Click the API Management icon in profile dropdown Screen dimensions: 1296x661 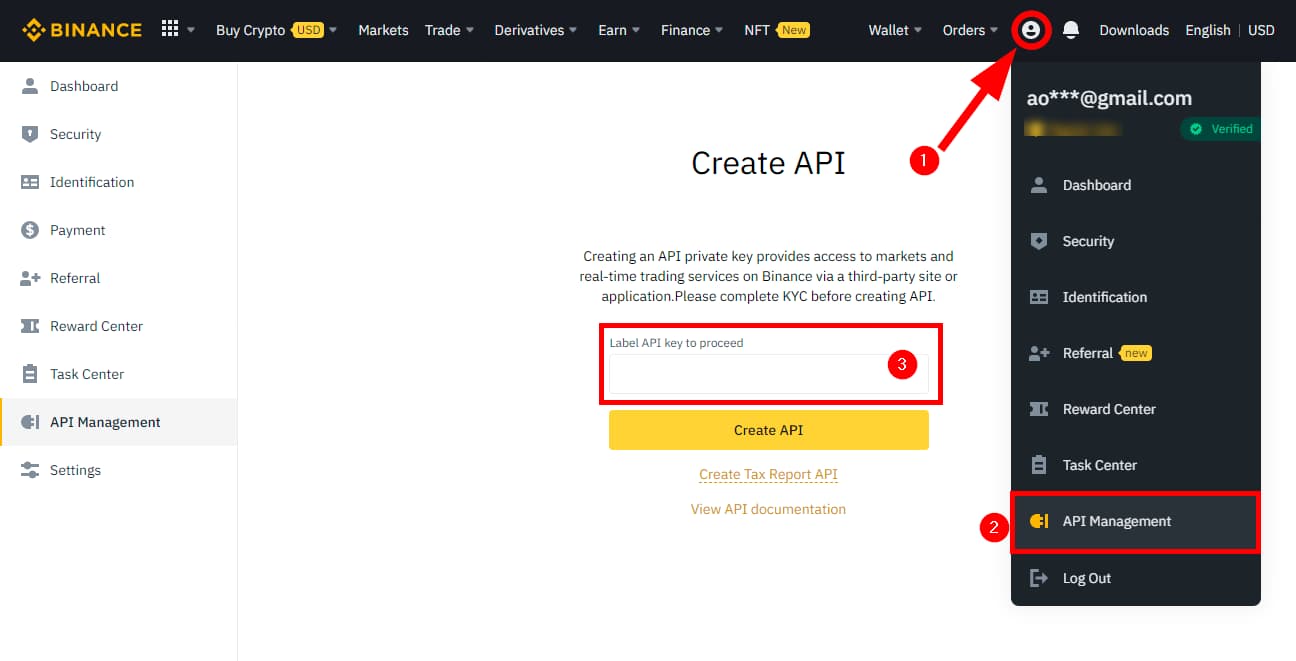1039,521
